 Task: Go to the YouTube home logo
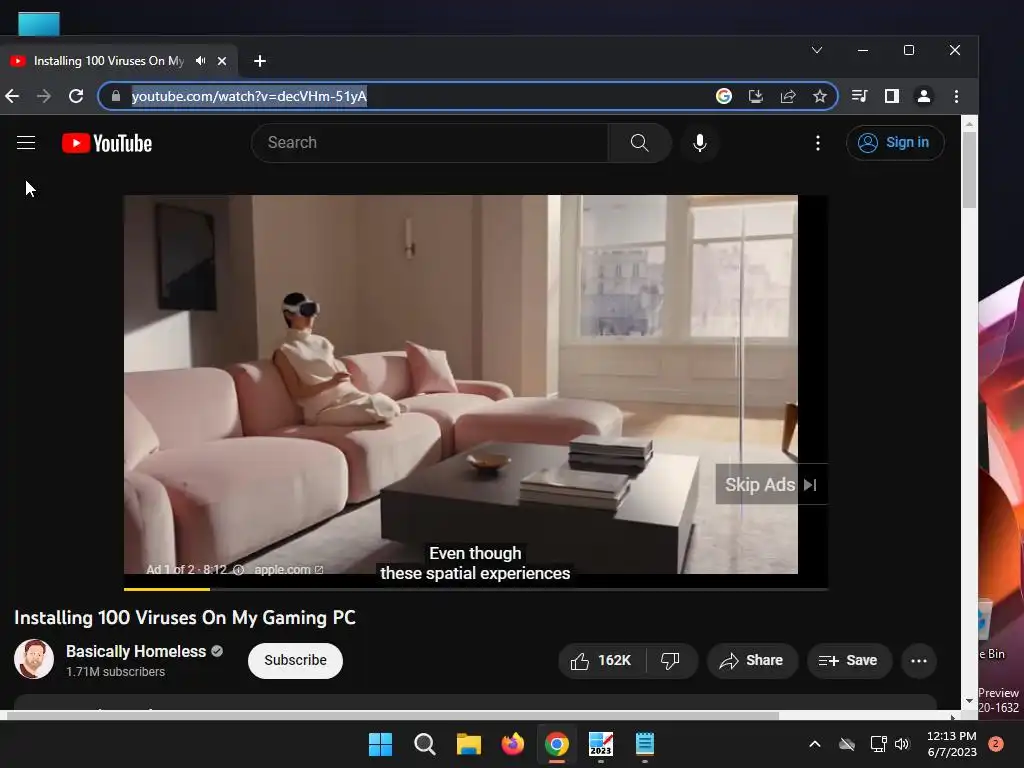click(x=107, y=143)
